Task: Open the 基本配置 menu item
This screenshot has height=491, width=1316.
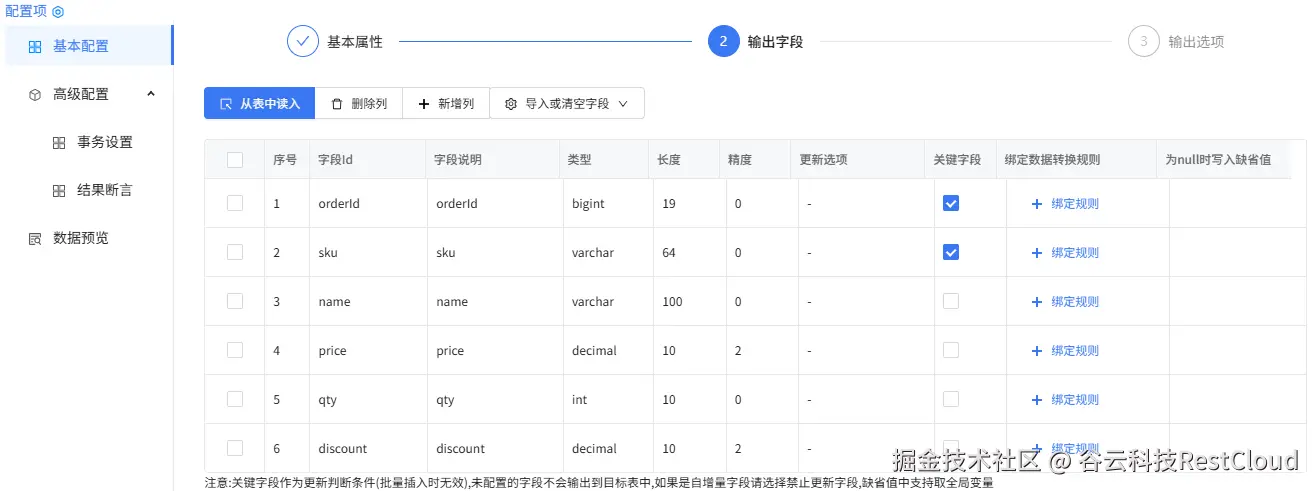Action: 88,46
